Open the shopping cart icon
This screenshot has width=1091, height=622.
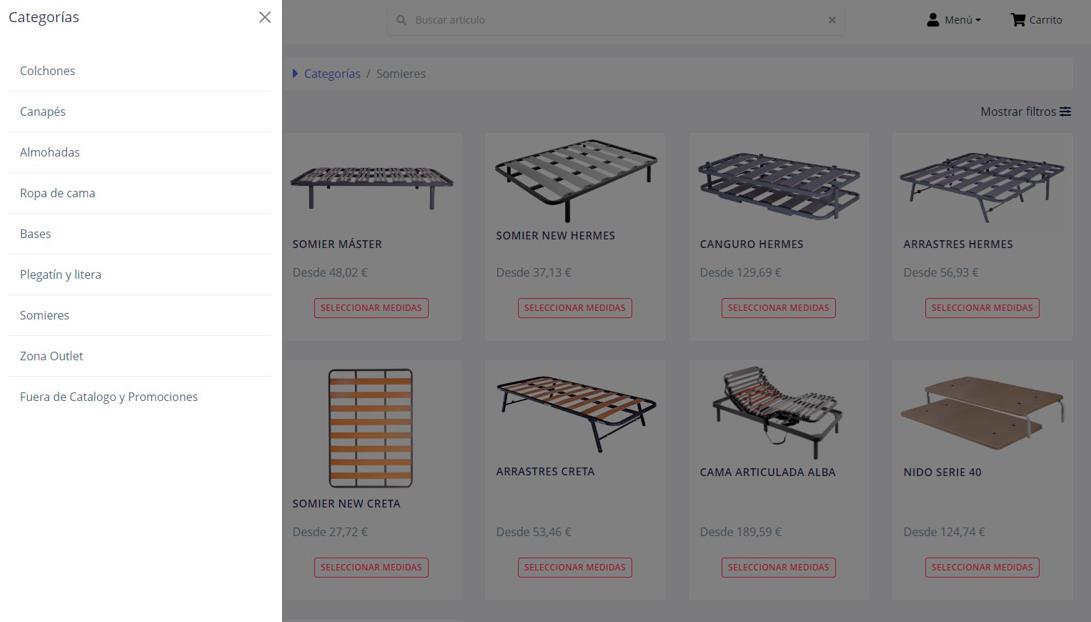click(1018, 20)
